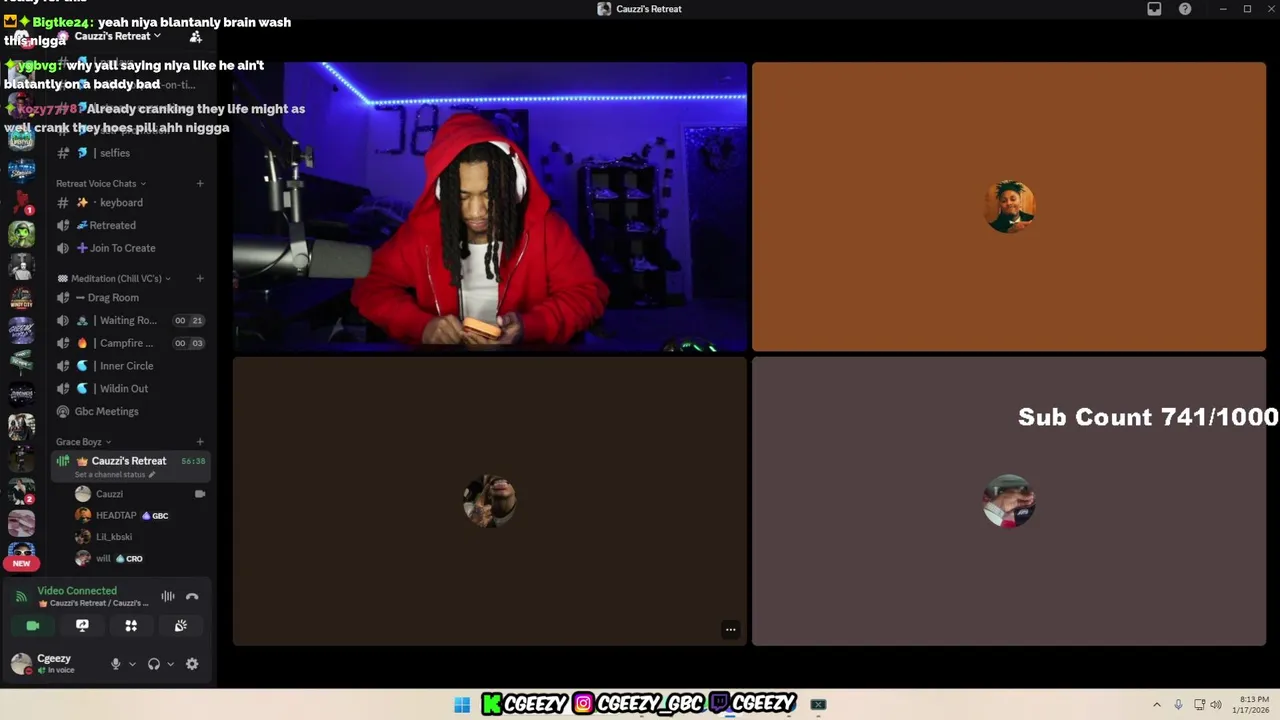Add channel to Grace Boyz category
This screenshot has height=720, width=1280.
point(200,442)
